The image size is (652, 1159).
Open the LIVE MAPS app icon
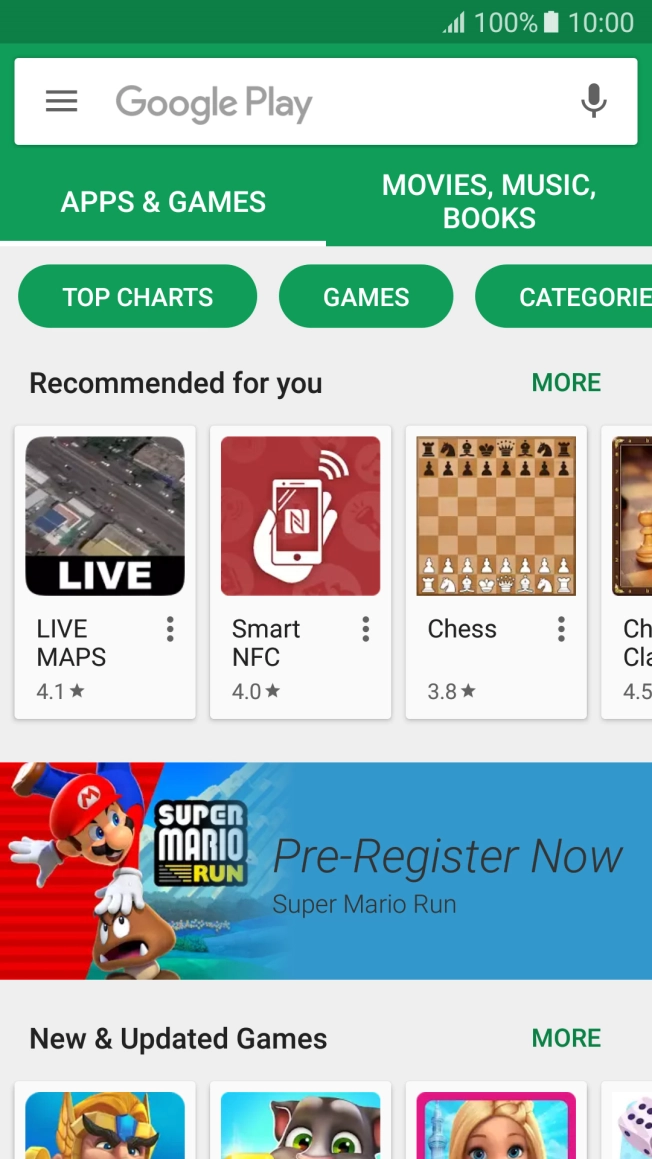coord(105,516)
